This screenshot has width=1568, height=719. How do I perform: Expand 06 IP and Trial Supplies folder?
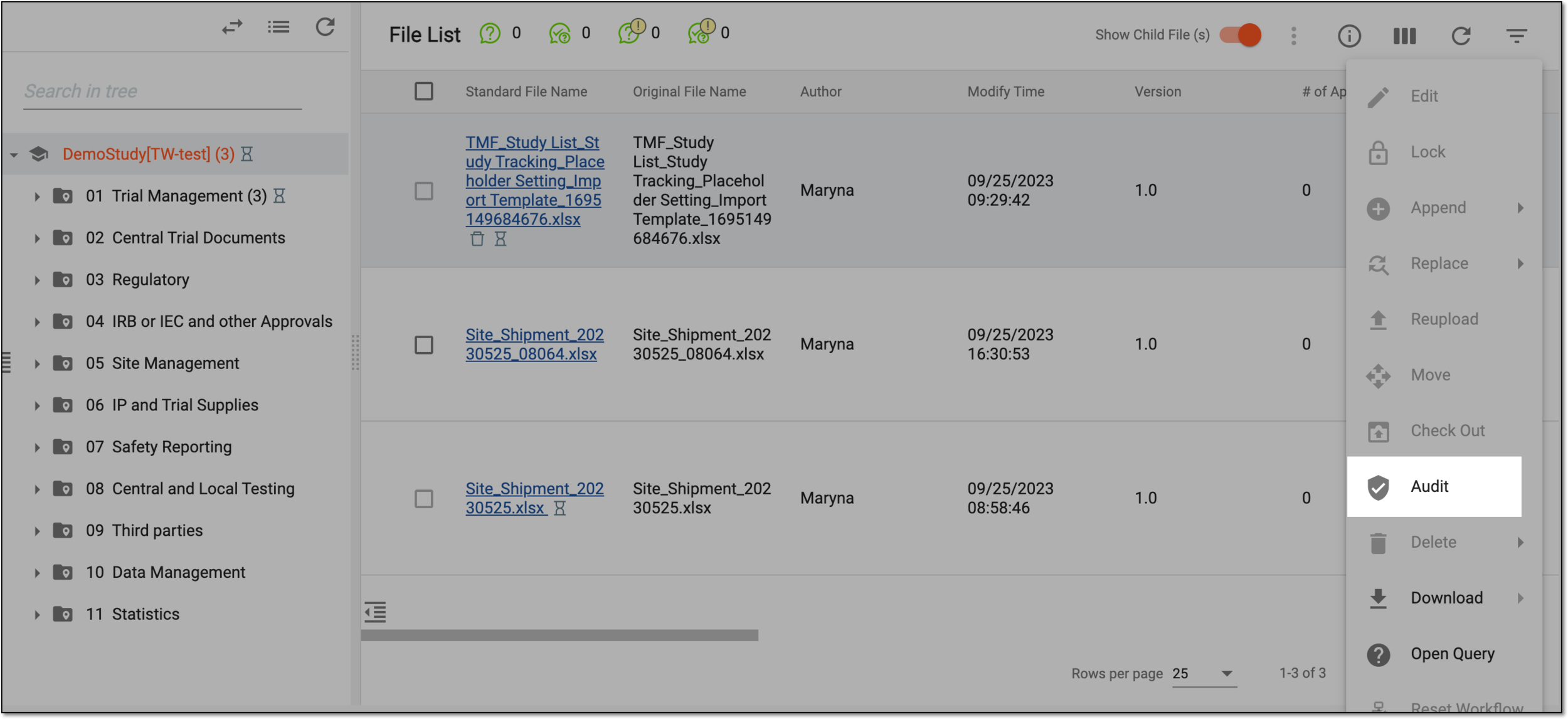pos(37,406)
